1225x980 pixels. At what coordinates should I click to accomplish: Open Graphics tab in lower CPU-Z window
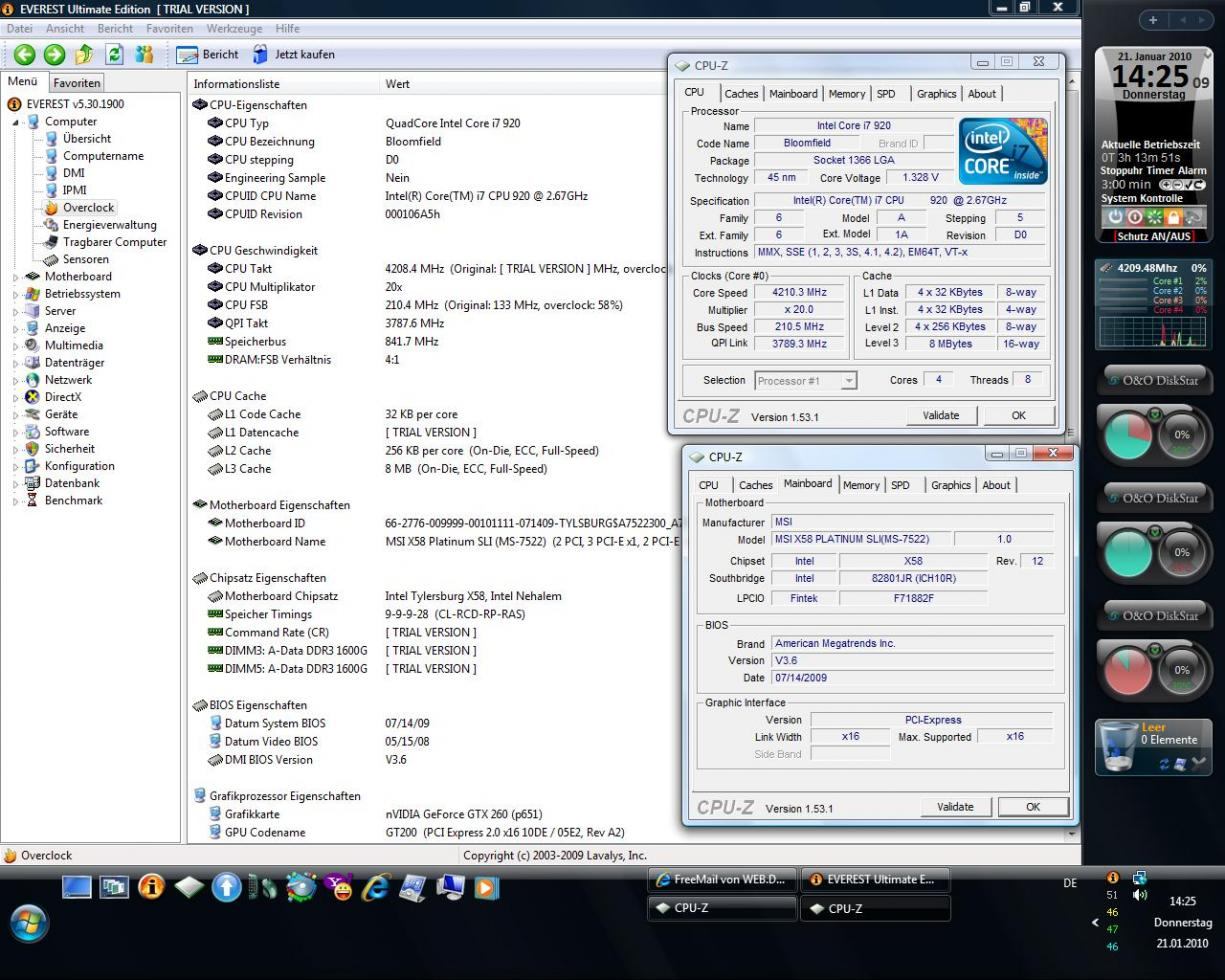pyautogui.click(x=950, y=485)
